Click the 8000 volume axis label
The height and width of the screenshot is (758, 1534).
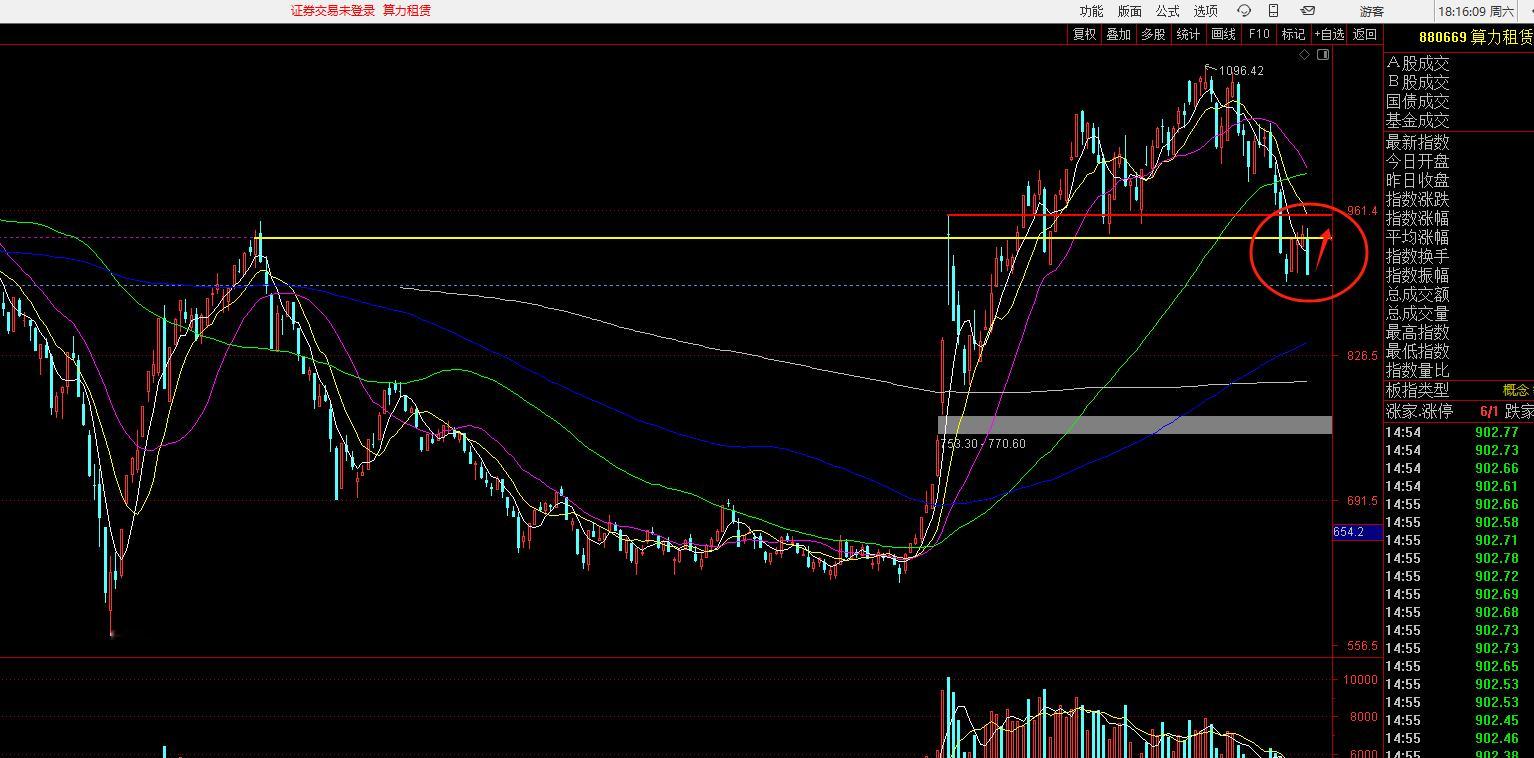point(1363,717)
